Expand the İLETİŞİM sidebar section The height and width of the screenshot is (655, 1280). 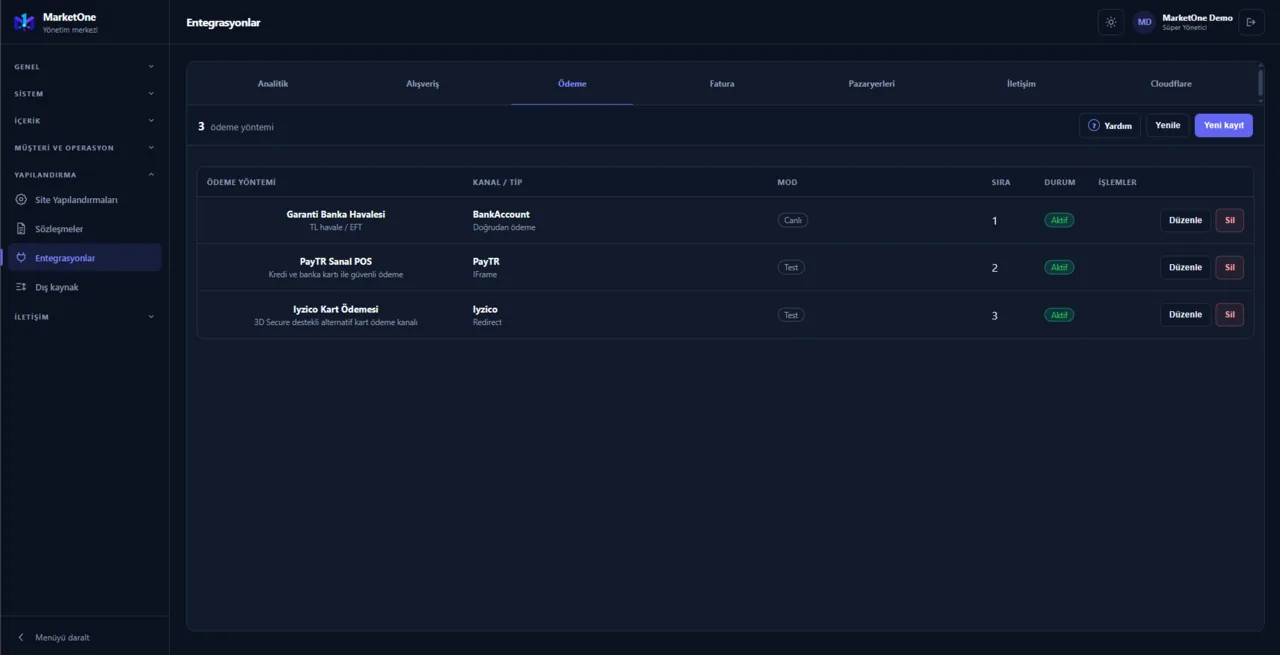pyautogui.click(x=84, y=317)
